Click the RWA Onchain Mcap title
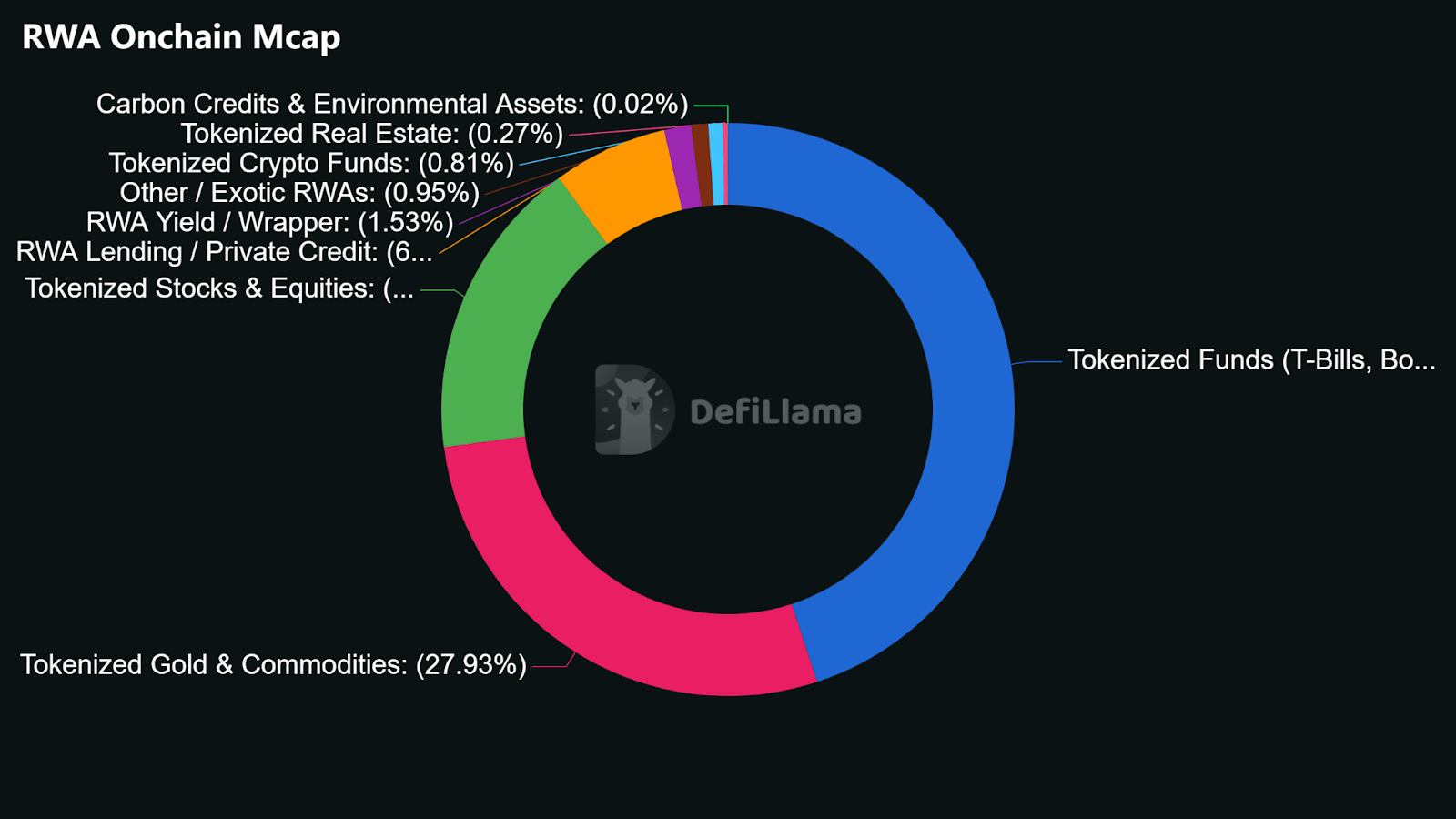 [x=181, y=37]
